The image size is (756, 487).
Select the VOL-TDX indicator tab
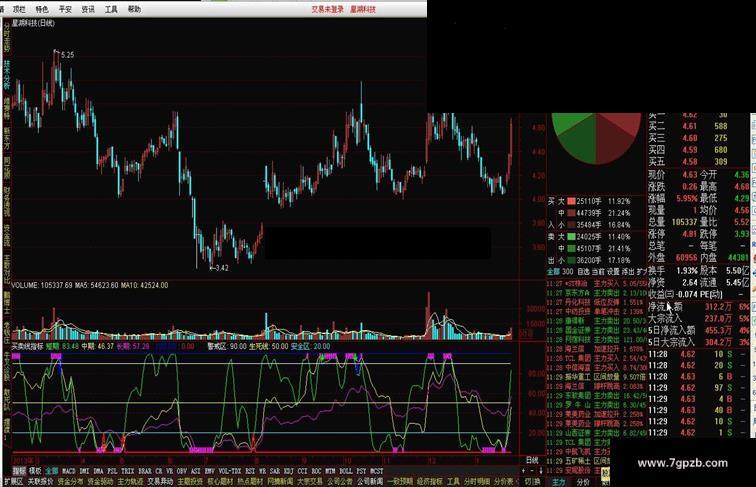pyautogui.click(x=230, y=471)
